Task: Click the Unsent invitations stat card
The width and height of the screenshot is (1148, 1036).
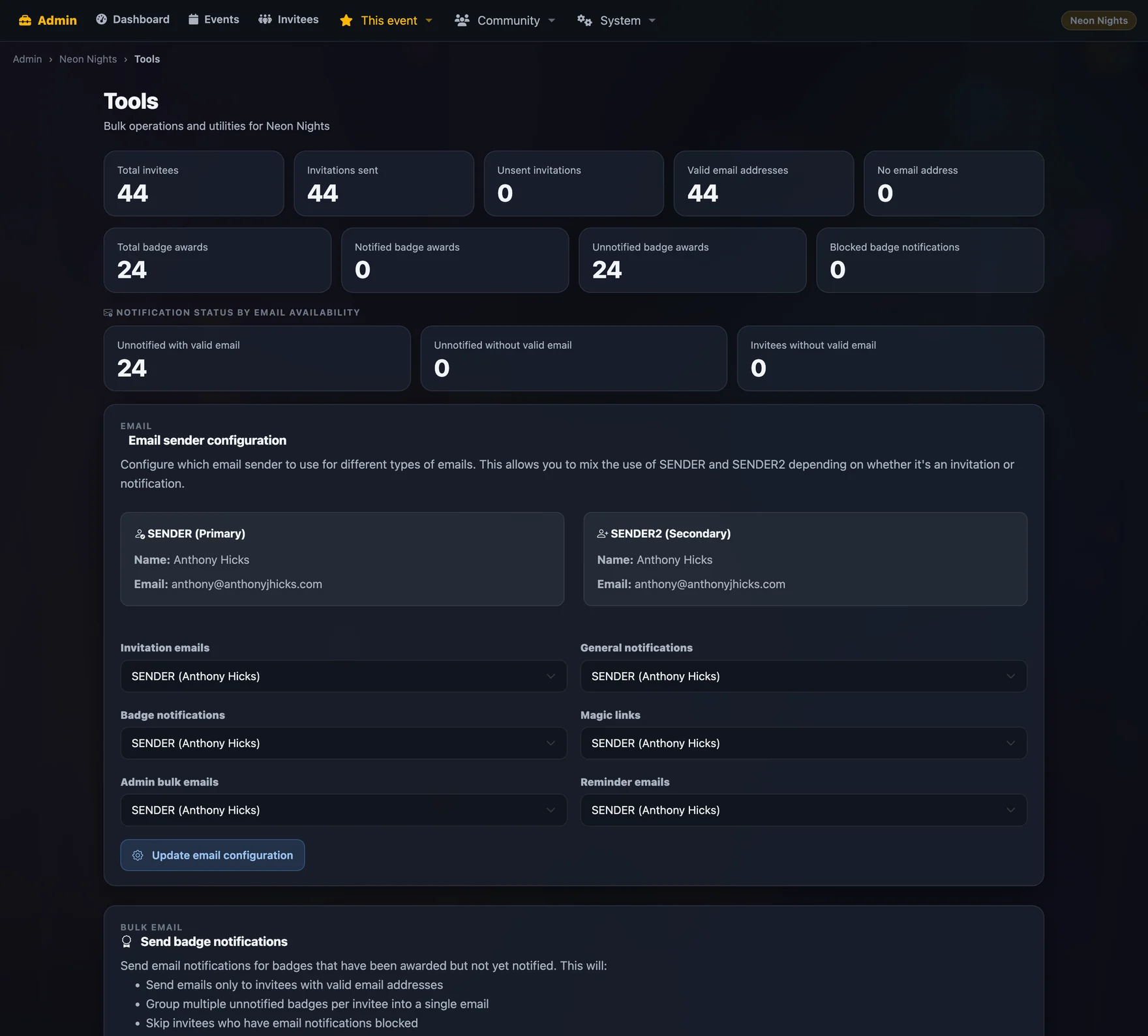Action: [574, 183]
